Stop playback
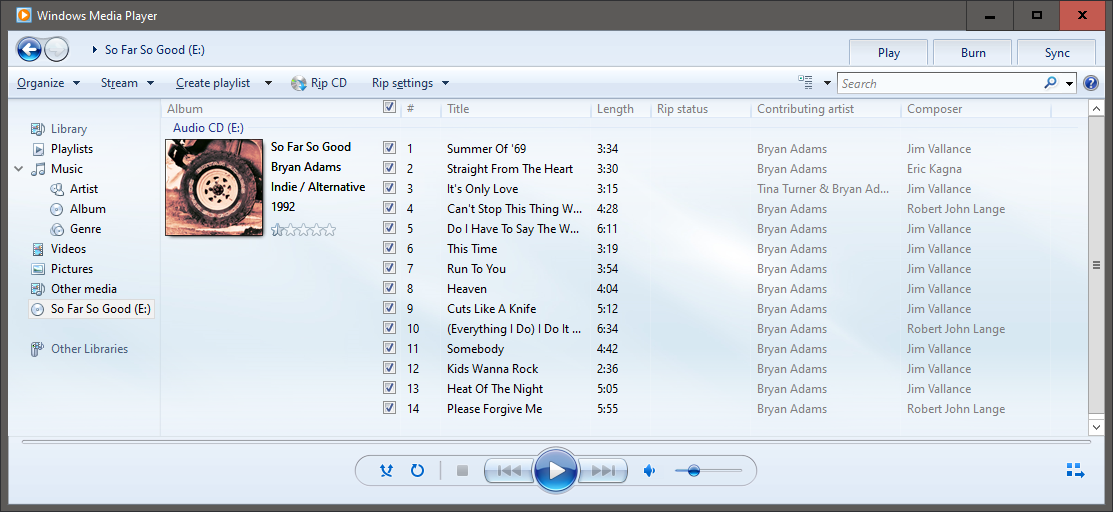 coord(463,470)
